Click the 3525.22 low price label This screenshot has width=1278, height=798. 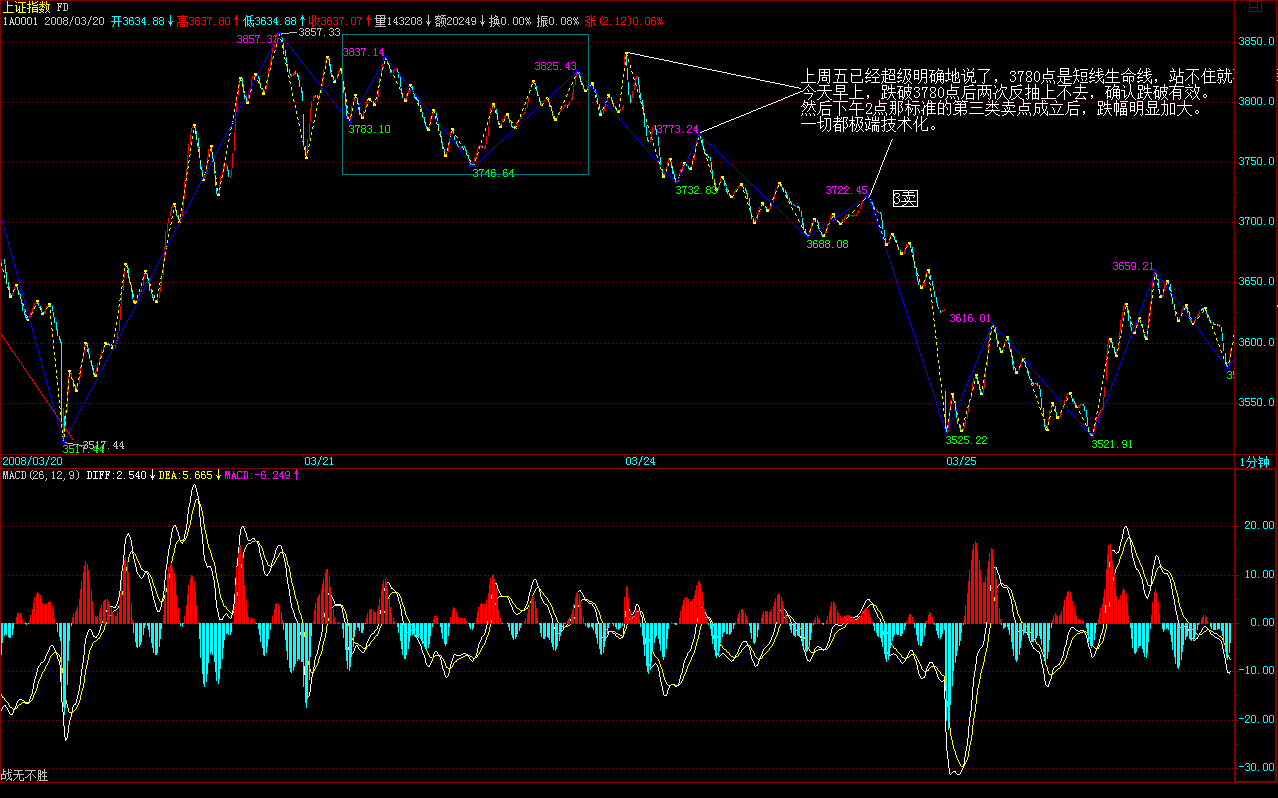pos(966,440)
